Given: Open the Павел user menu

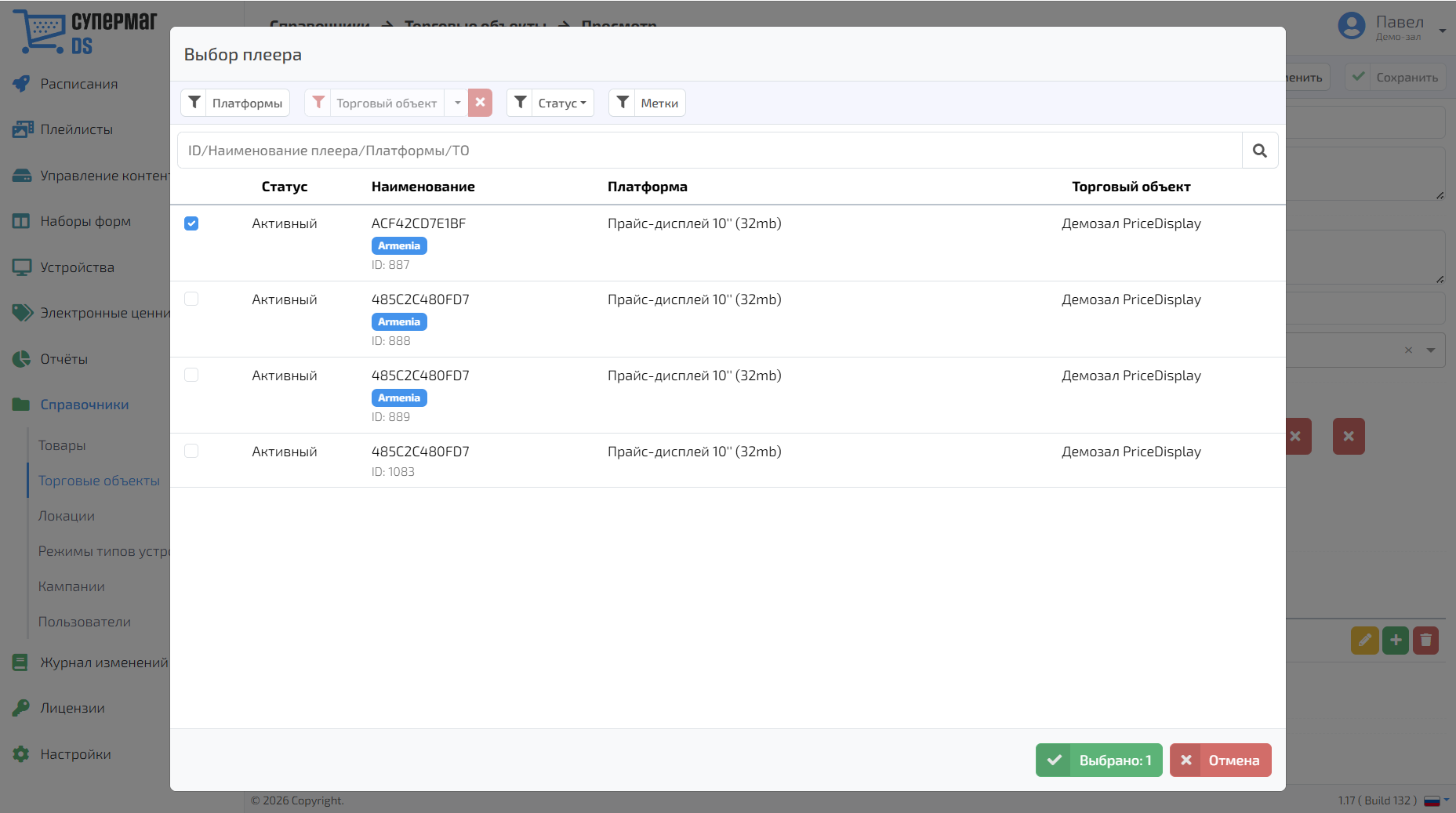Looking at the screenshot, I should point(1392,28).
